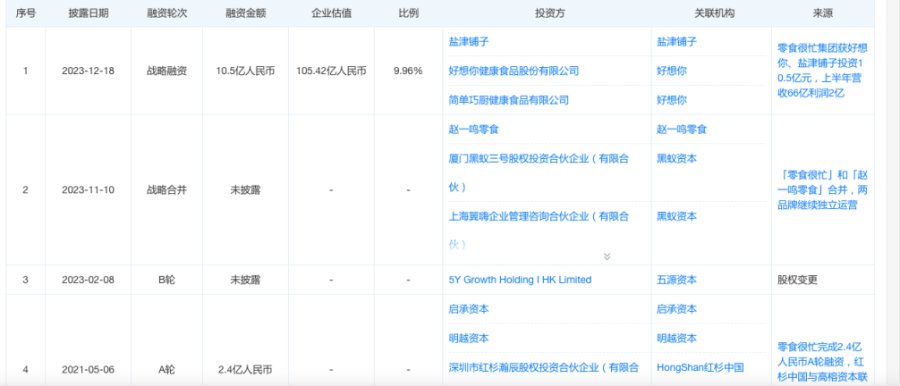Open 五源资本 related institution link
Screen dimensions: 900x386
pos(676,280)
